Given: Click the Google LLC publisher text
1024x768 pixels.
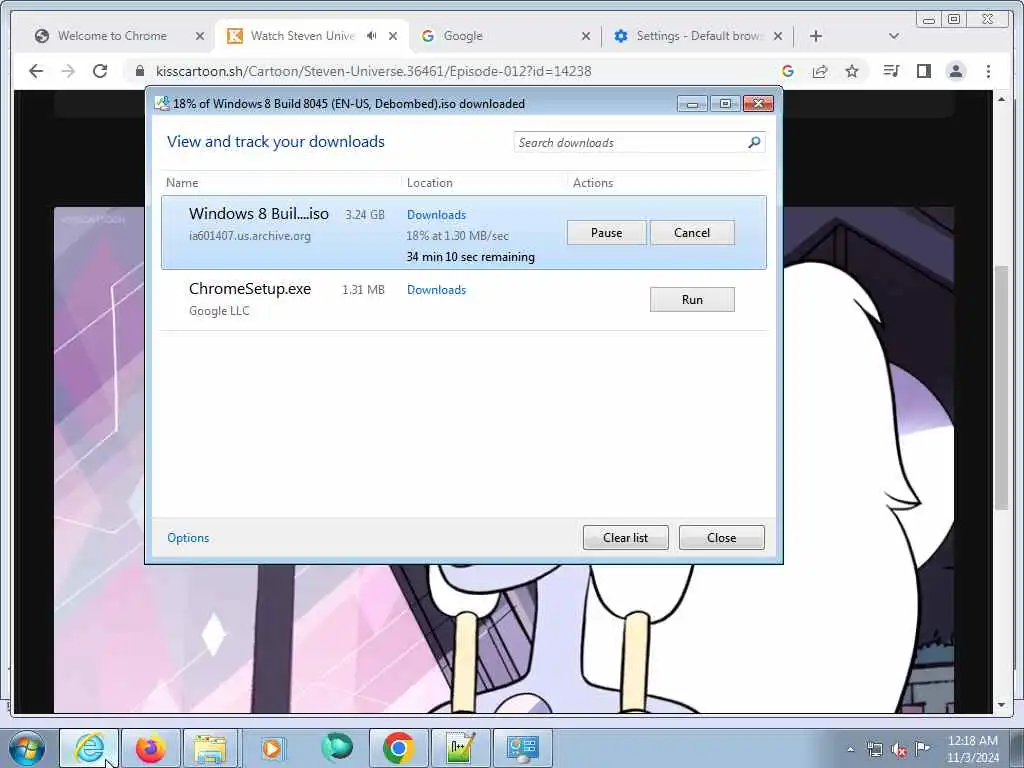Looking at the screenshot, I should (219, 311).
